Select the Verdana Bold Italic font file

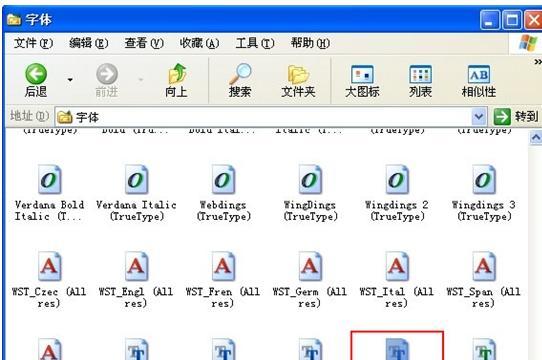coord(49,193)
